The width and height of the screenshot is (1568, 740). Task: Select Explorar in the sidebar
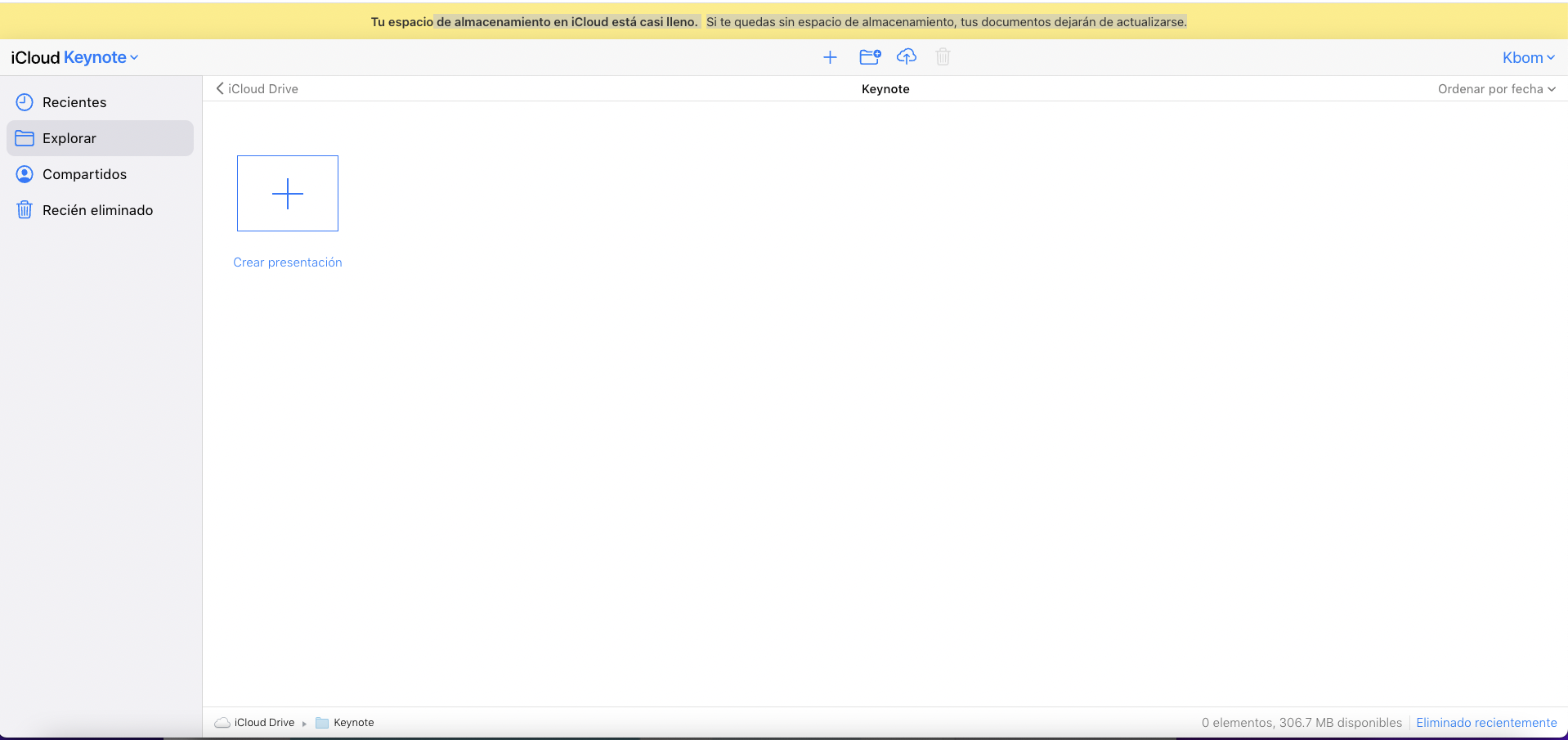[x=100, y=138]
